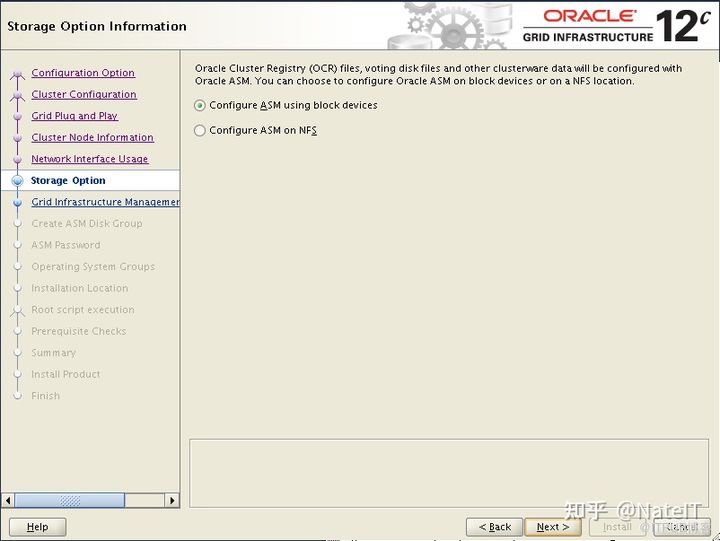Jump to Cluster Node Information step

pyautogui.click(x=92, y=137)
